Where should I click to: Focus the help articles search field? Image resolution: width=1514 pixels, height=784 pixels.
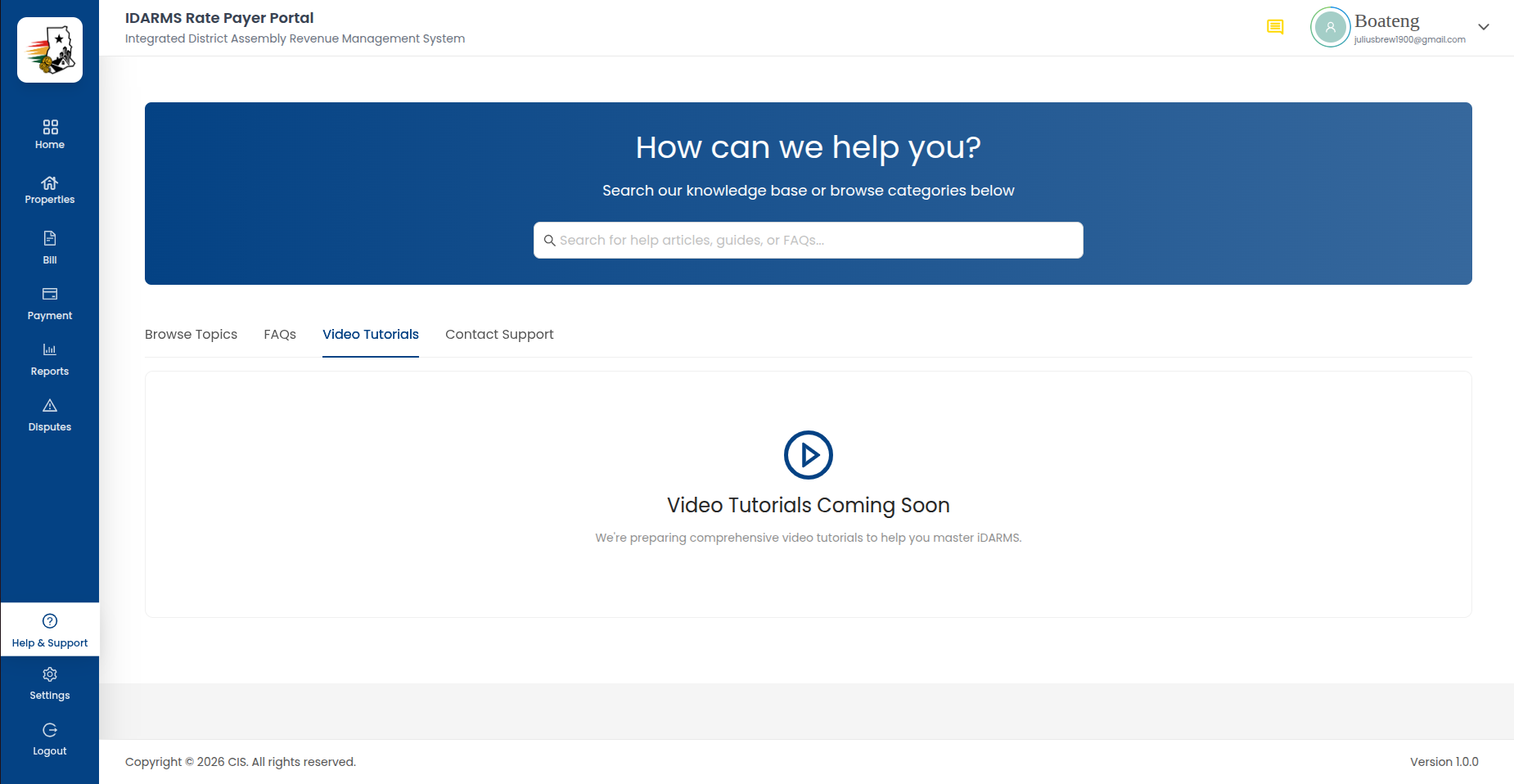click(809, 241)
